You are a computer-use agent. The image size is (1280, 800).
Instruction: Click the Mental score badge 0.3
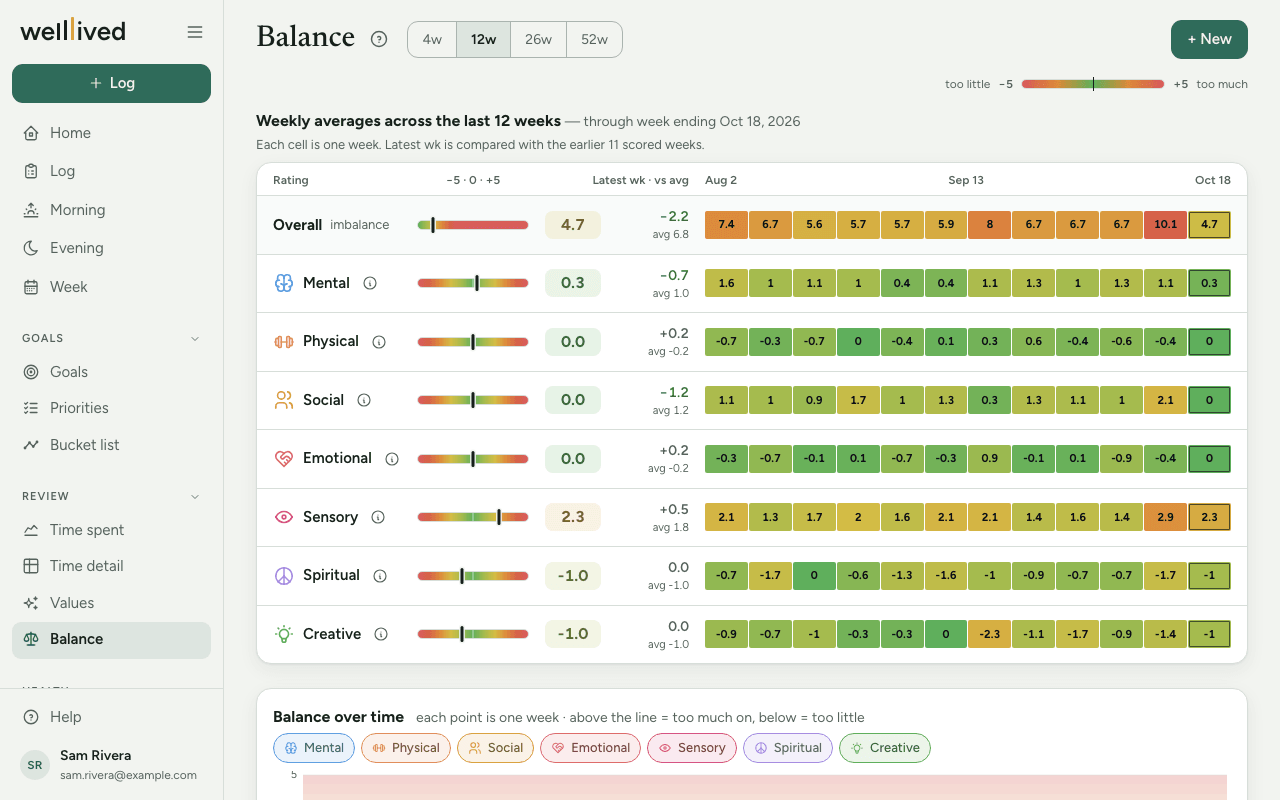pos(573,283)
